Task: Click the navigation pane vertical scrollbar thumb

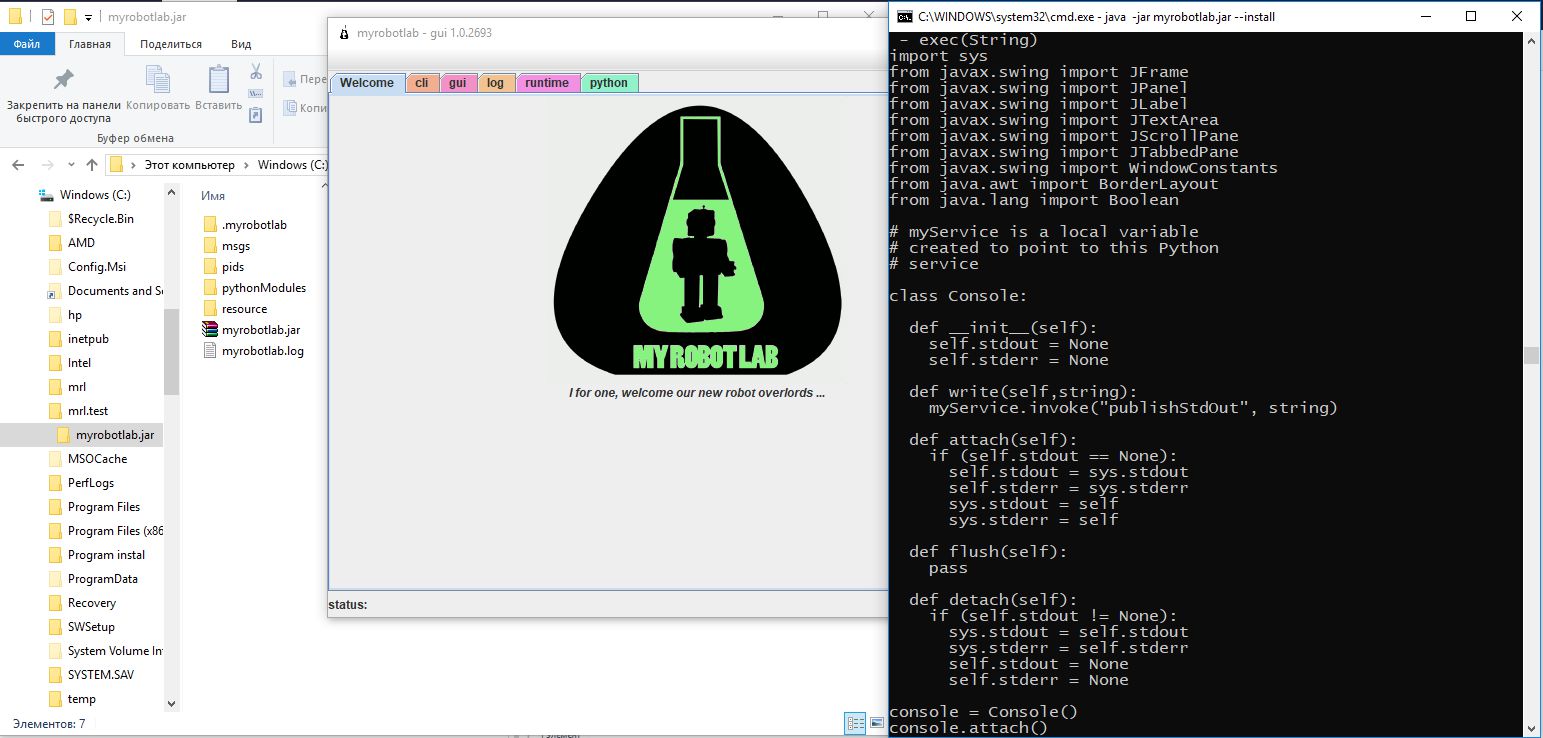Action: [171, 350]
